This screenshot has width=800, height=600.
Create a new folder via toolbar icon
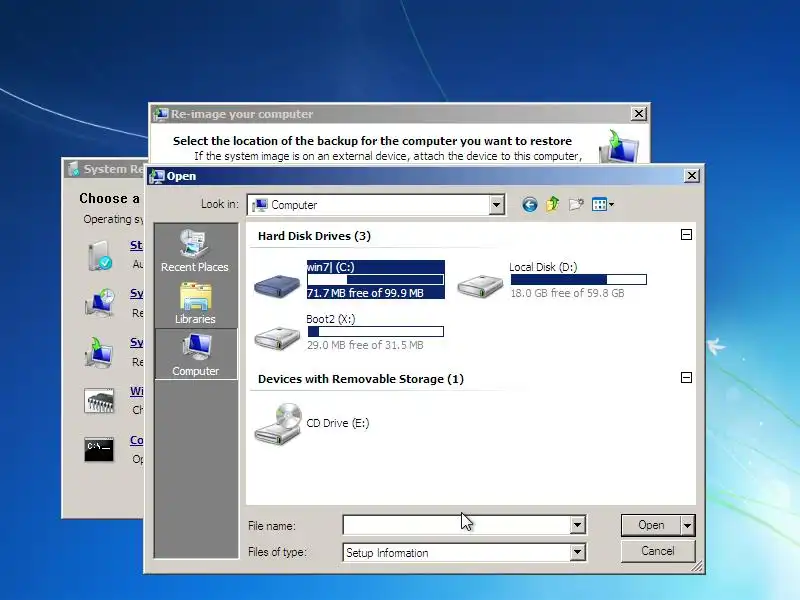click(576, 205)
